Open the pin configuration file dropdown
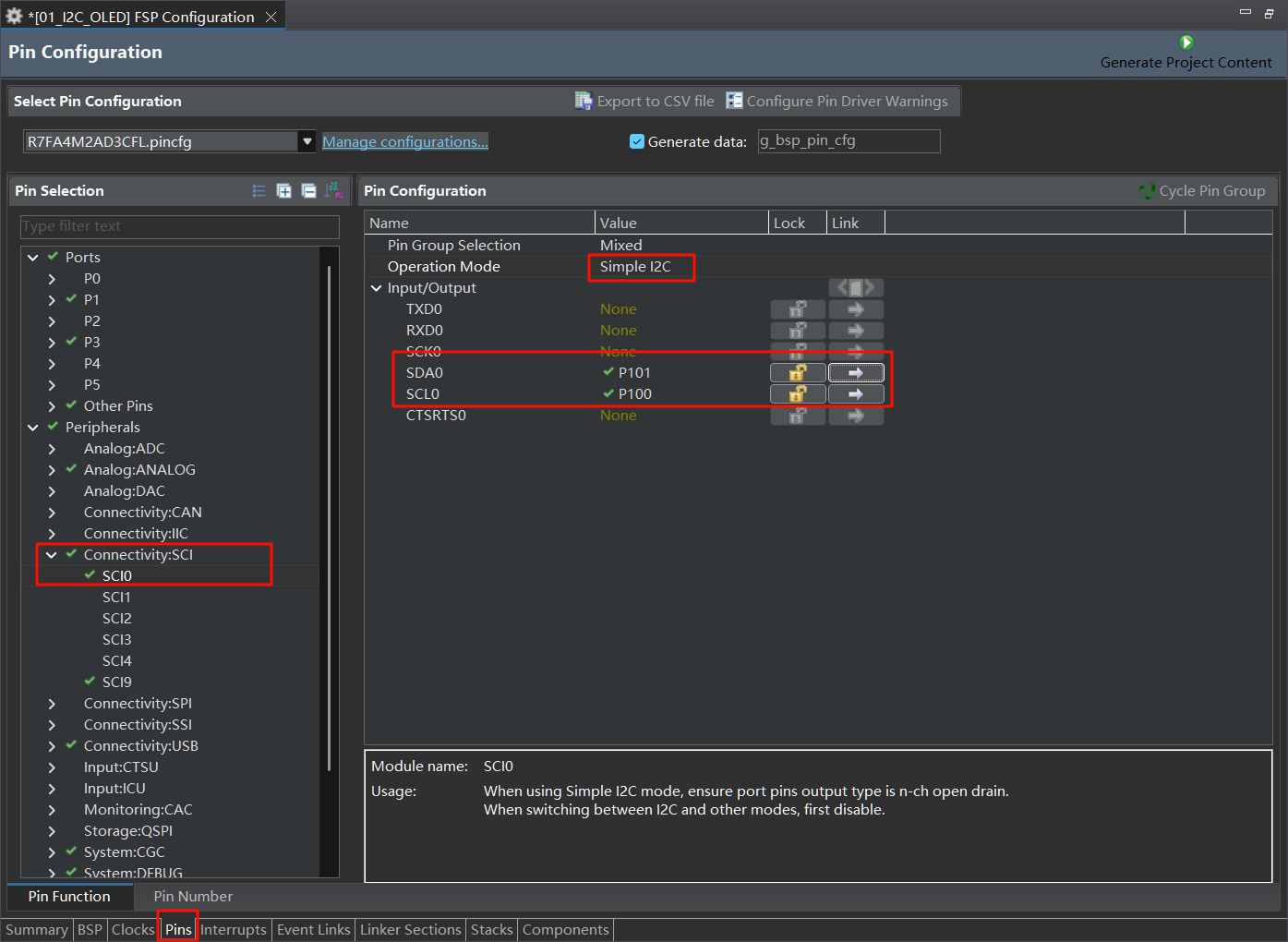 [307, 141]
